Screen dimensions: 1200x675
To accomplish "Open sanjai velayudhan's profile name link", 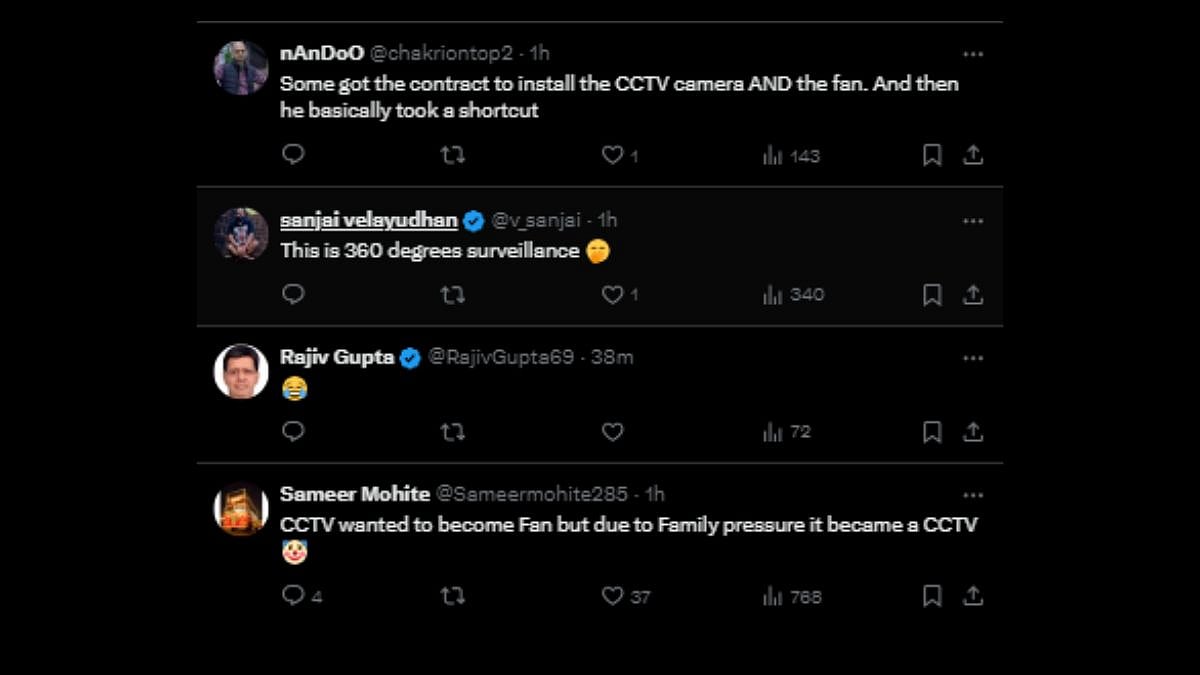I will tap(368, 220).
